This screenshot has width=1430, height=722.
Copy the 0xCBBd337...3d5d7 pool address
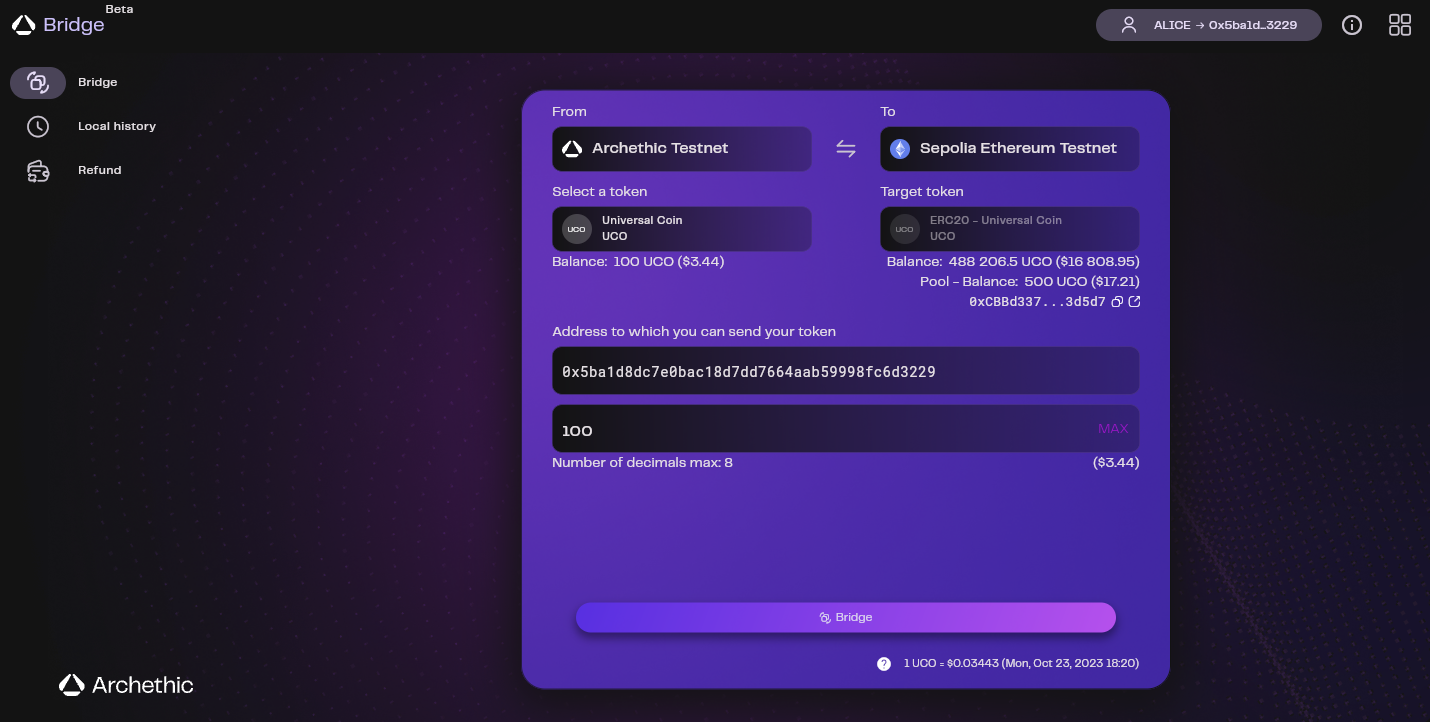click(1117, 302)
